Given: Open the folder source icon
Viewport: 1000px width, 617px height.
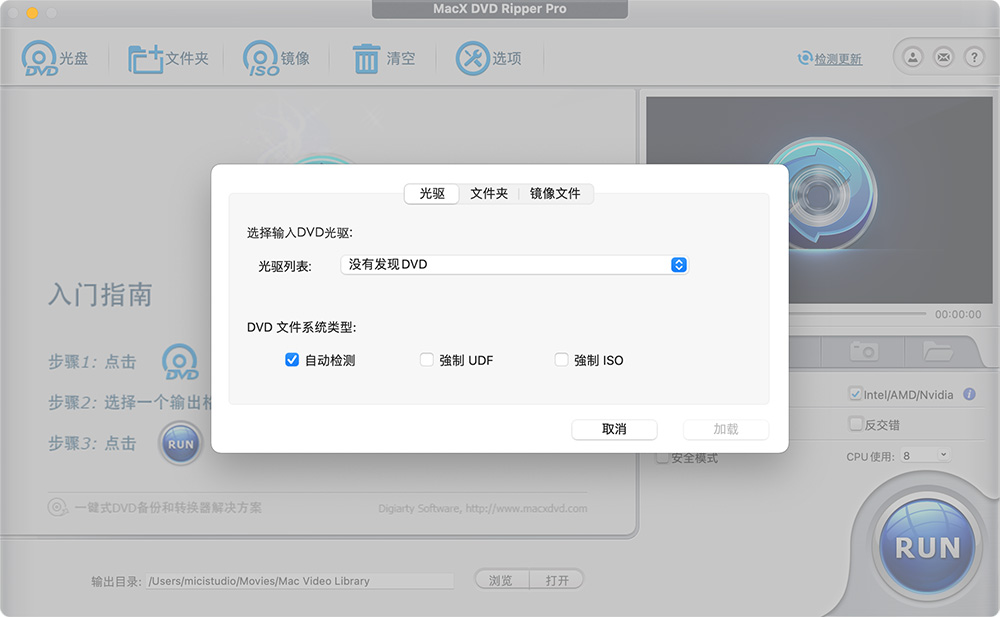Looking at the screenshot, I should (x=145, y=59).
